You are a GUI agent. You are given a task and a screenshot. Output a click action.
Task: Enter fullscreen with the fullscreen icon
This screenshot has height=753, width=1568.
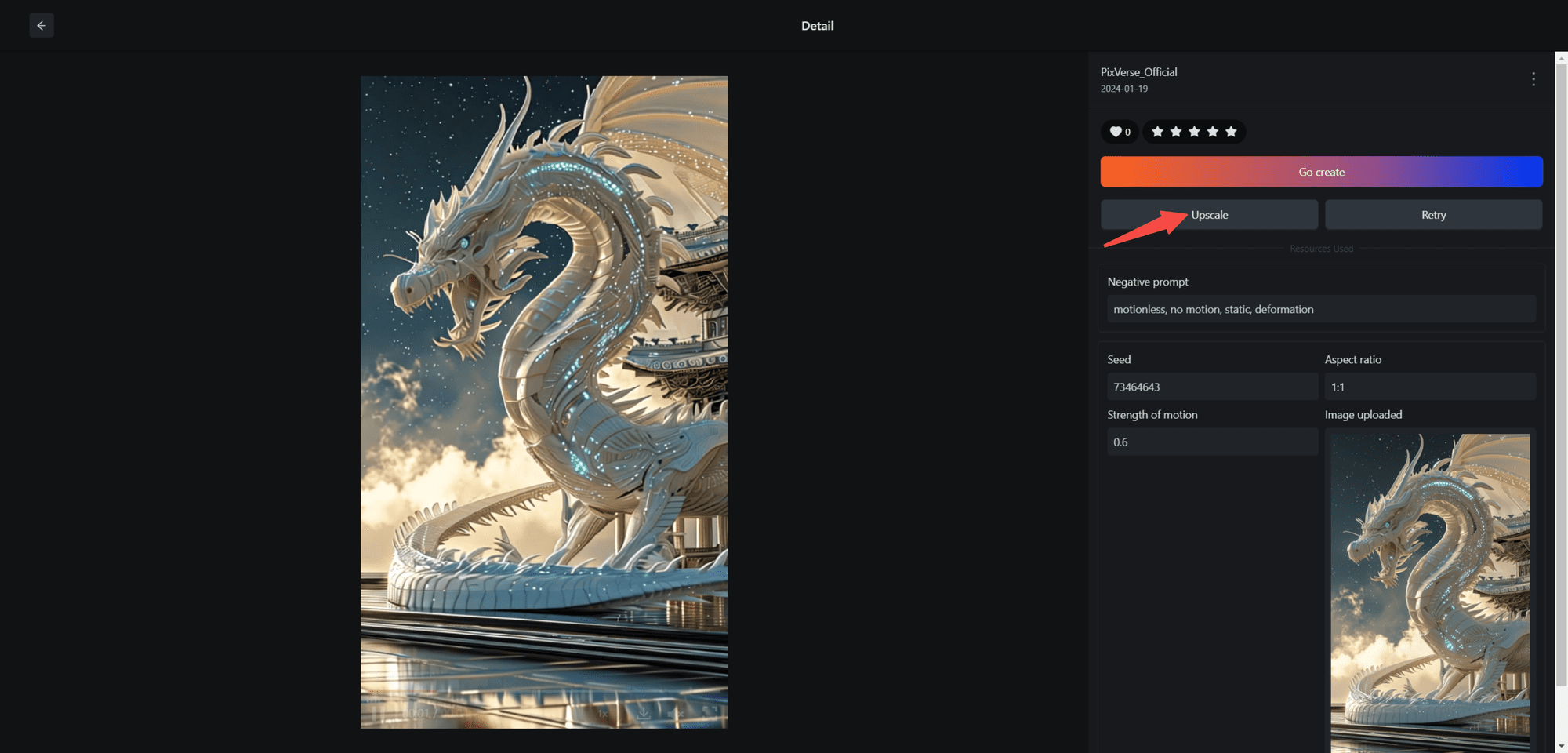point(710,713)
